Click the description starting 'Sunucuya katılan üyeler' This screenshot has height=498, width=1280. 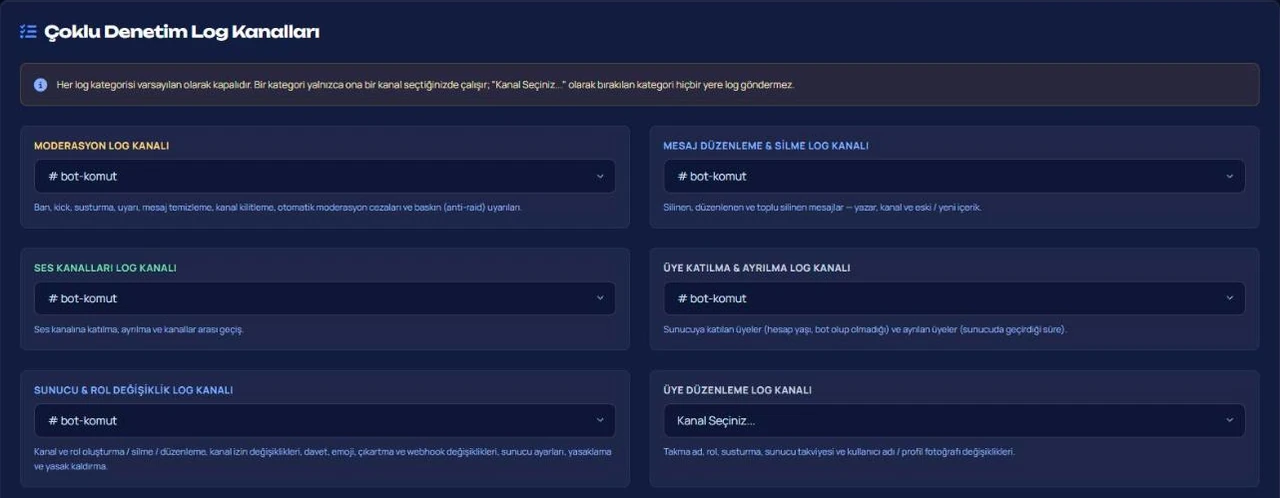tap(865, 329)
